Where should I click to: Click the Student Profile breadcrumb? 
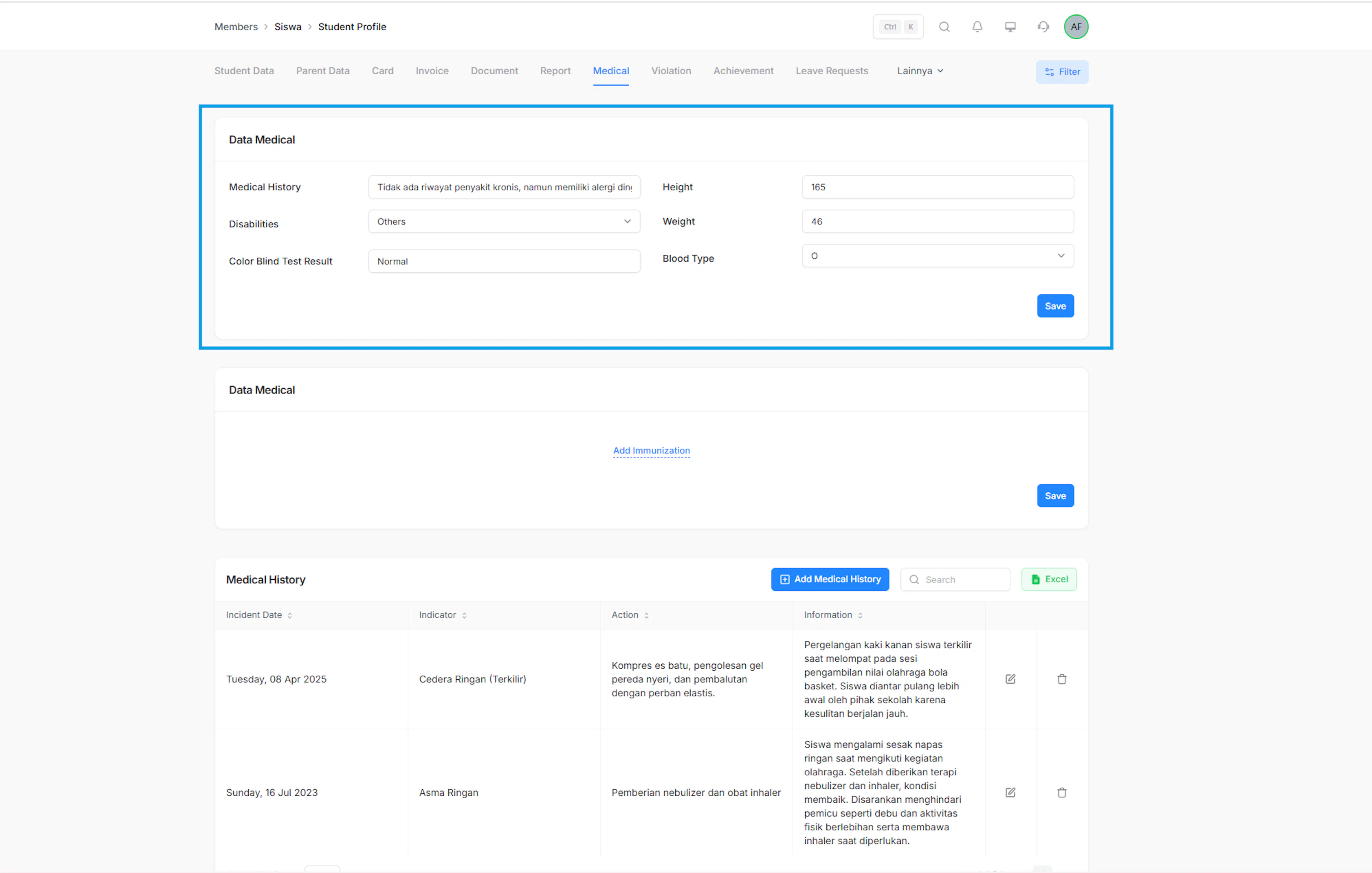coord(352,27)
